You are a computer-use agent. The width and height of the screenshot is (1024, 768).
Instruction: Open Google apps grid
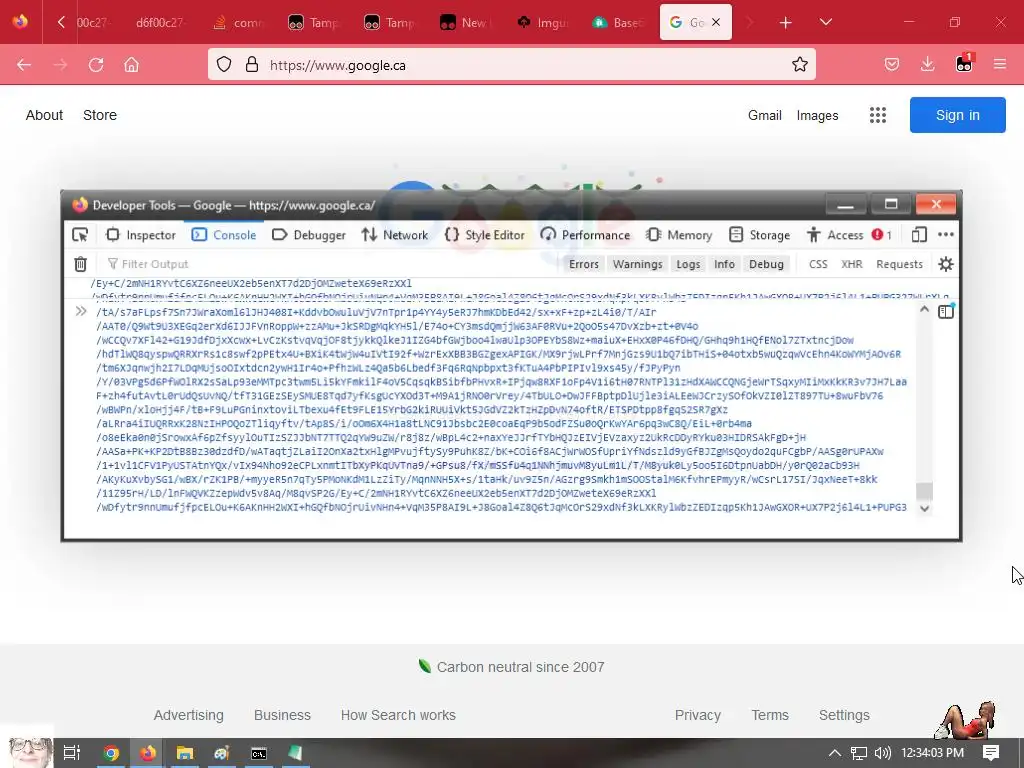click(x=878, y=116)
